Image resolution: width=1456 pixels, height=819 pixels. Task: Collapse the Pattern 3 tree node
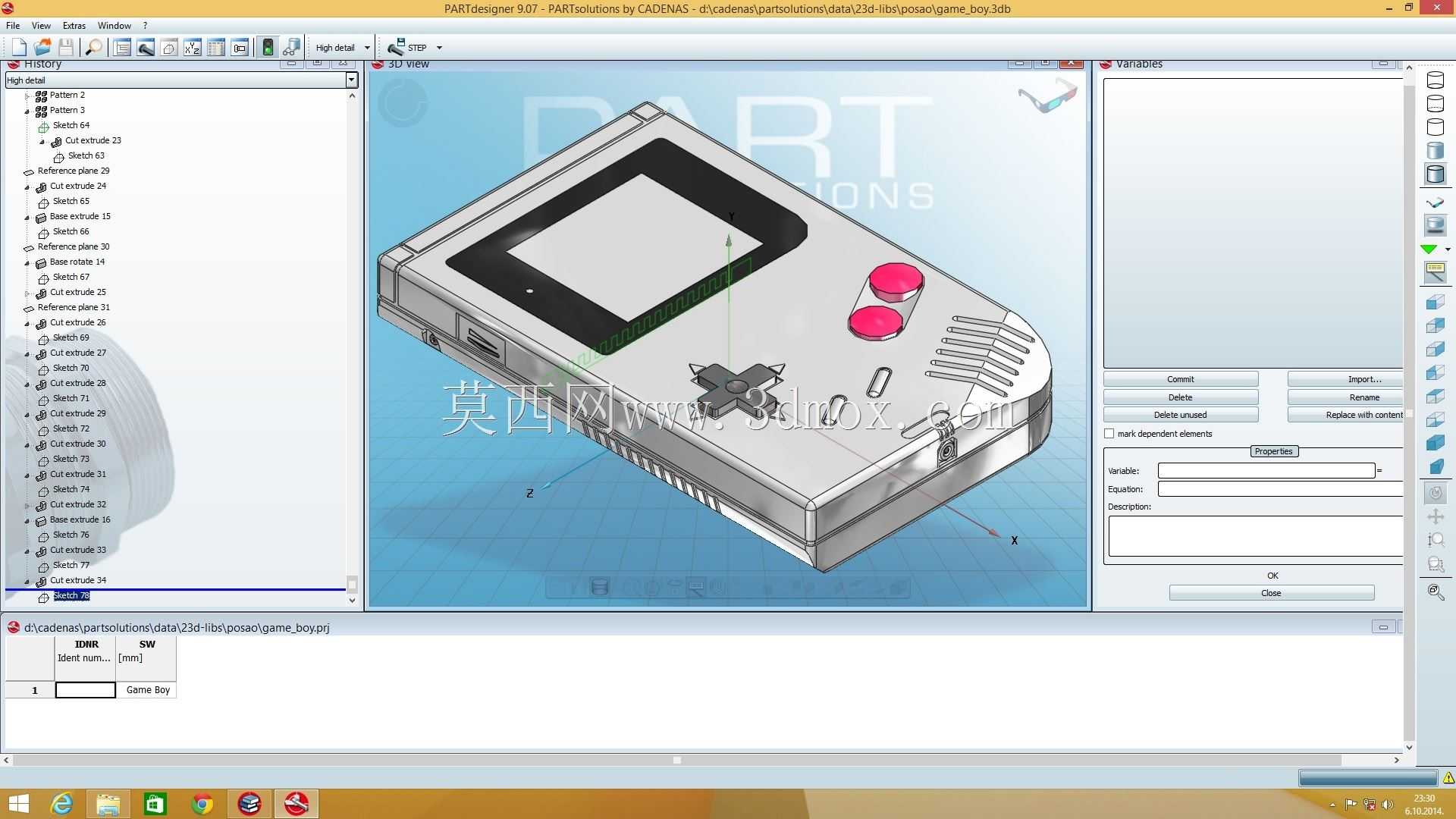tap(28, 111)
